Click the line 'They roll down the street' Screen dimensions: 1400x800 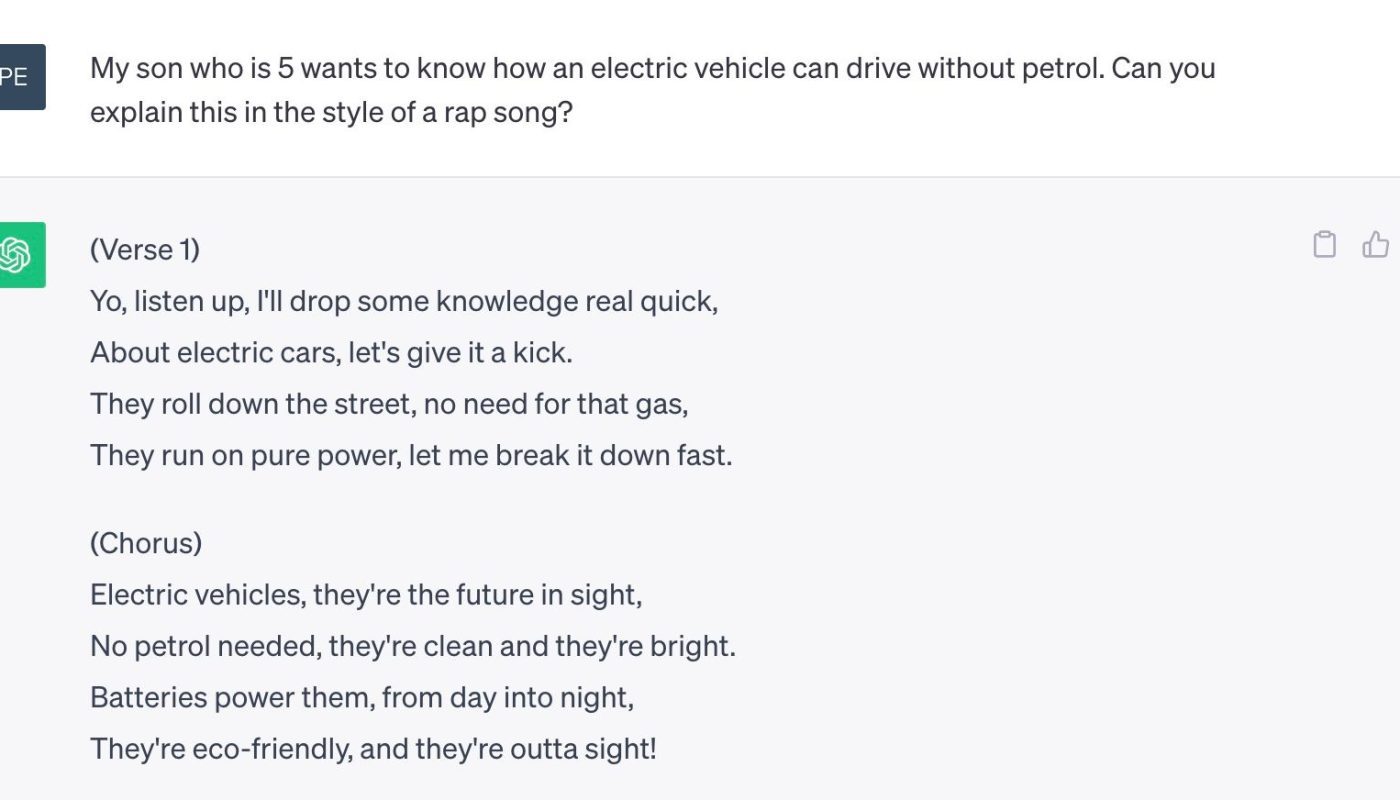tap(389, 405)
